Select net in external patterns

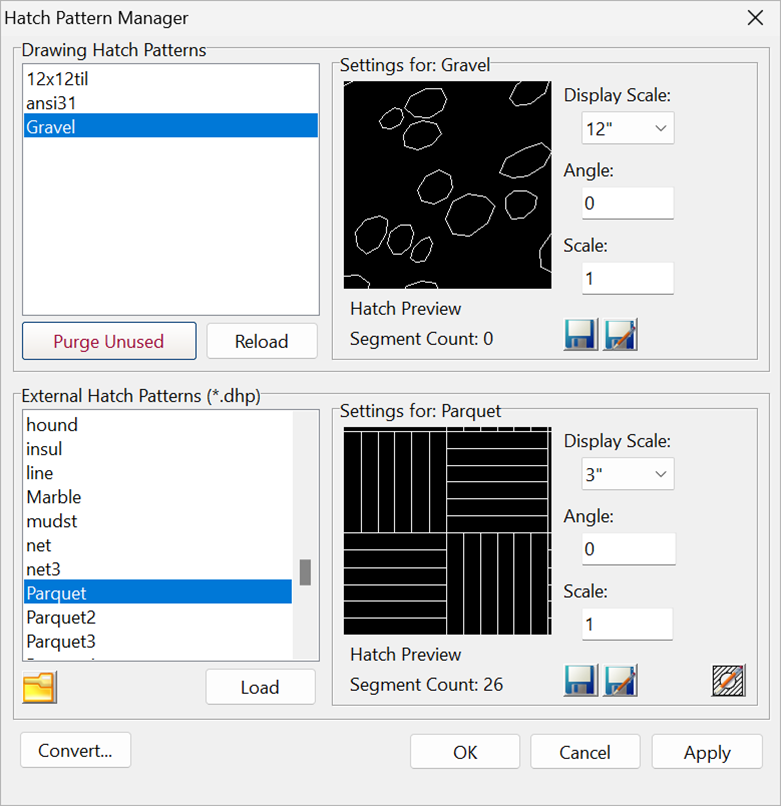click(x=158, y=545)
